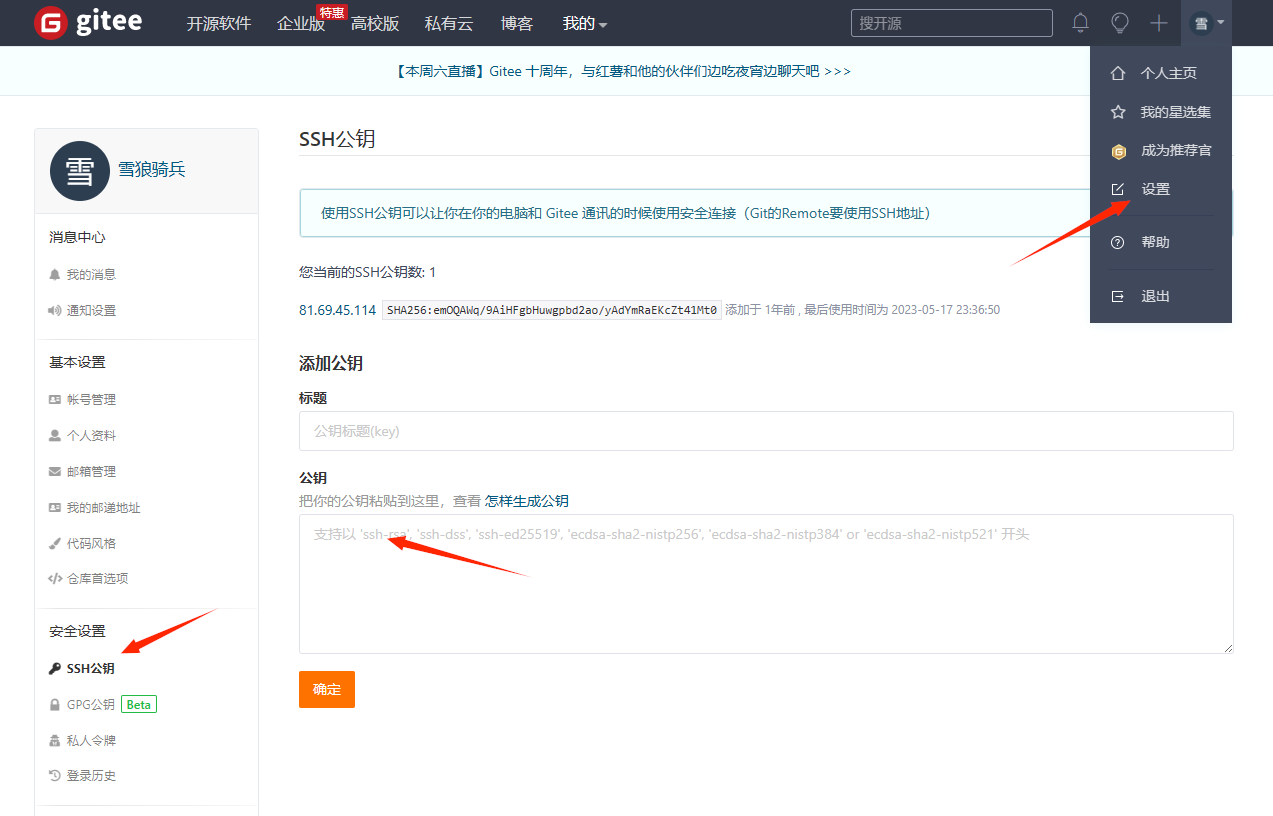Image resolution: width=1273 pixels, height=816 pixels.
Task: Focus the 搜开源 search box
Action: pos(951,23)
